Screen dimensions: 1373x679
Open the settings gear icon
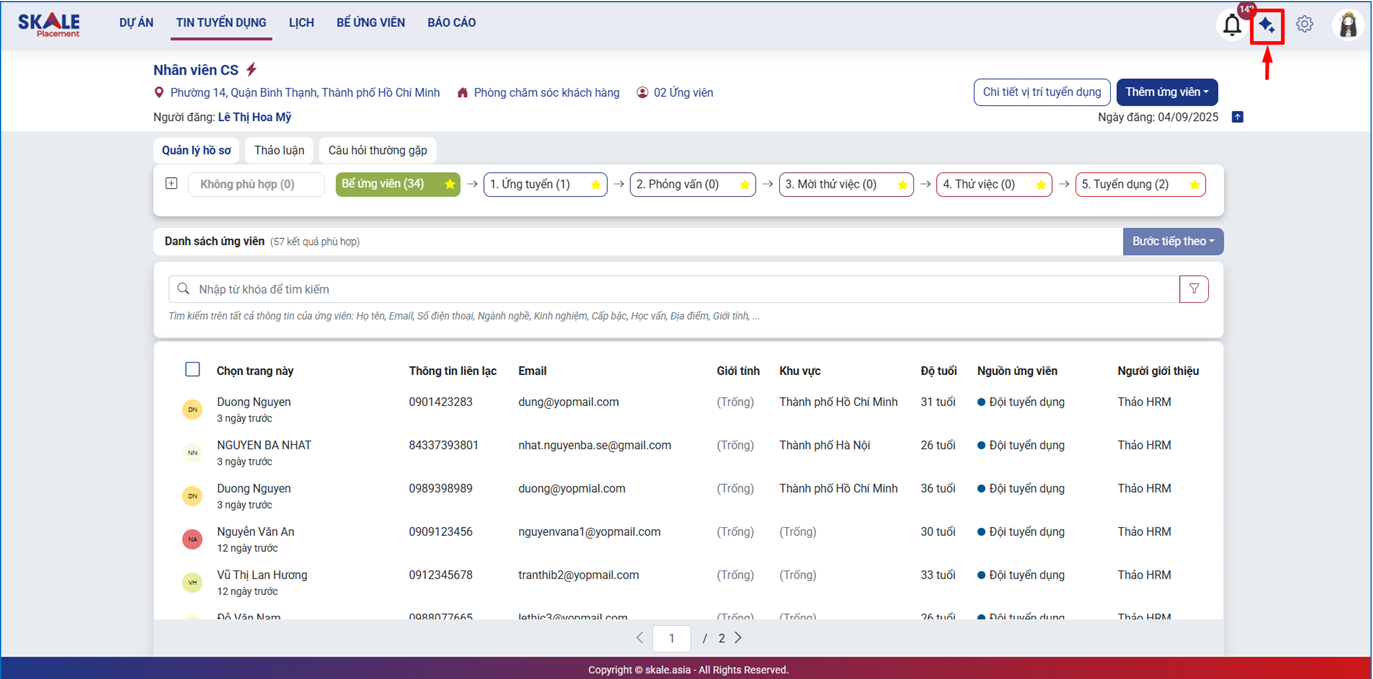tap(1305, 24)
